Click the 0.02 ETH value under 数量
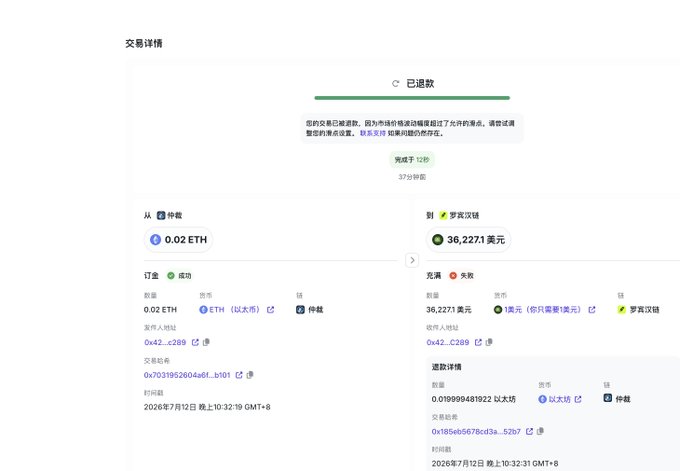Viewport: 680px width, 471px height. tap(160, 310)
